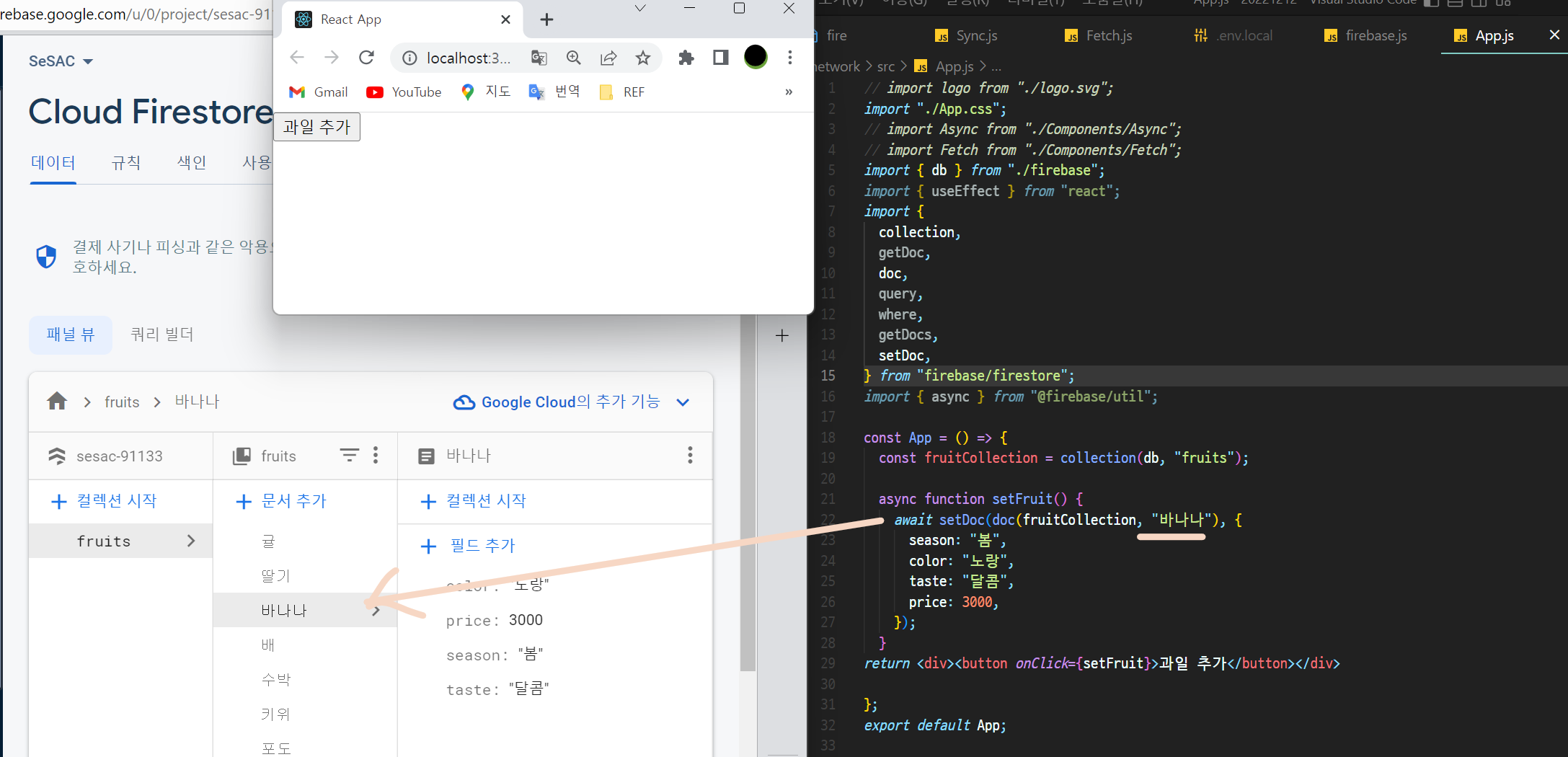Bookmark this localhost tab with star
Viewport: 1568px width, 757px height.
coord(643,58)
